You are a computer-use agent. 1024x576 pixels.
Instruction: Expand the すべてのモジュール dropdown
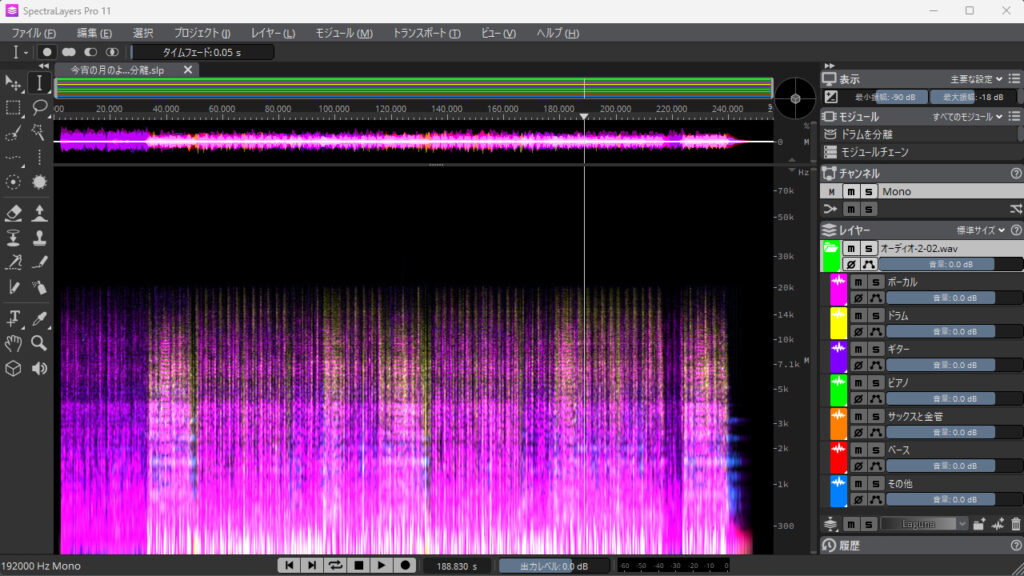click(x=967, y=117)
